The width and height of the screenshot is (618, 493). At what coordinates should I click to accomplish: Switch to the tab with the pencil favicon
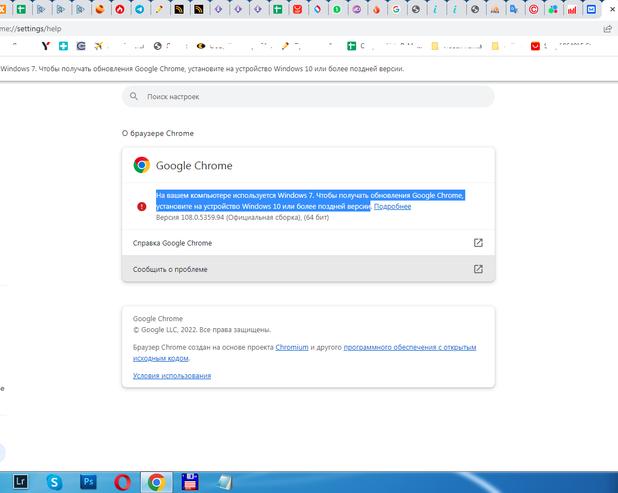[x=159, y=9]
